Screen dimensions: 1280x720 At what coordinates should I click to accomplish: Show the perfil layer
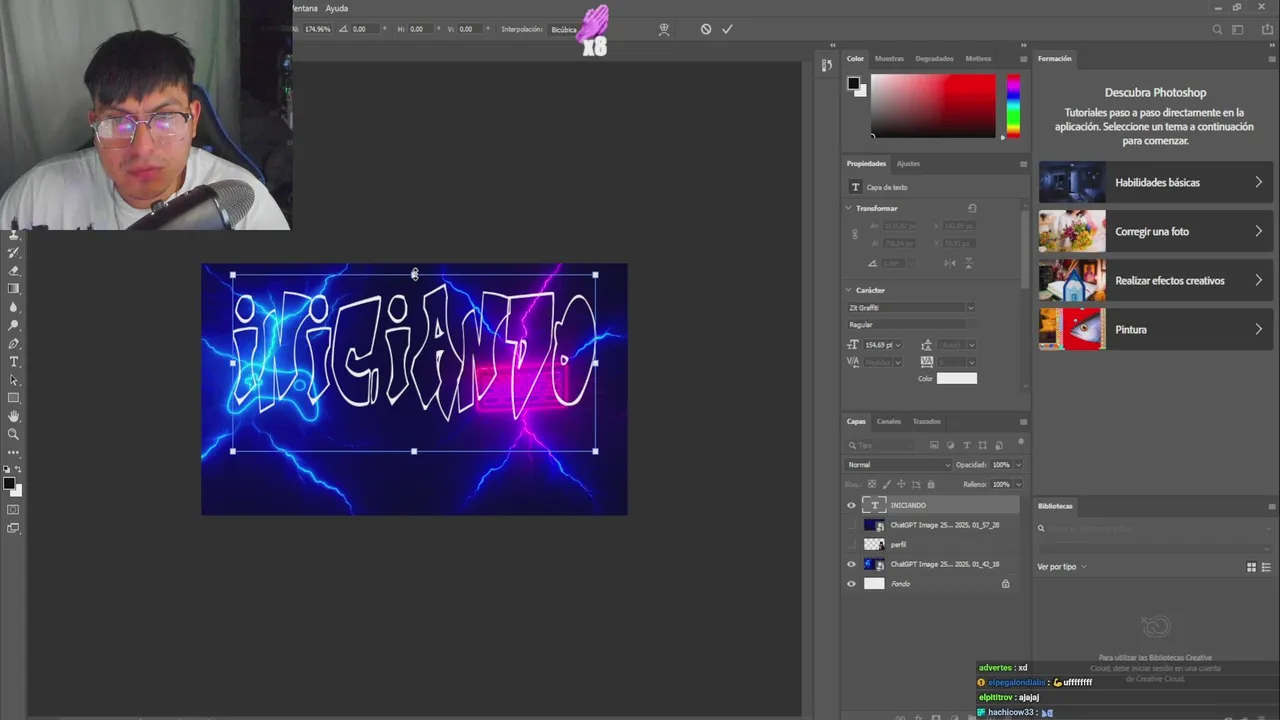pos(852,544)
